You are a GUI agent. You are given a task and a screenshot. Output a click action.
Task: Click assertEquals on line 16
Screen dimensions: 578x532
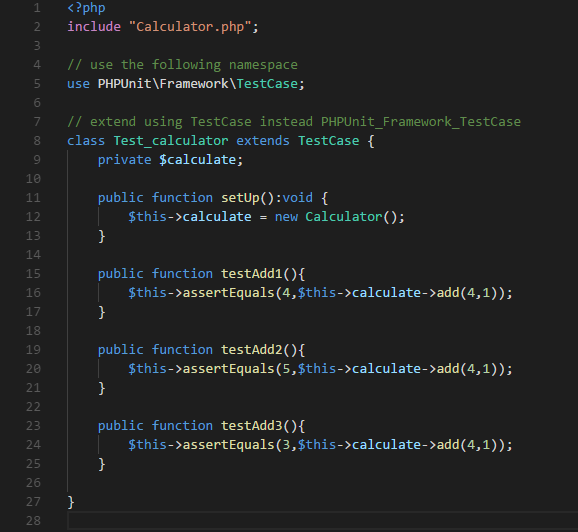229,293
